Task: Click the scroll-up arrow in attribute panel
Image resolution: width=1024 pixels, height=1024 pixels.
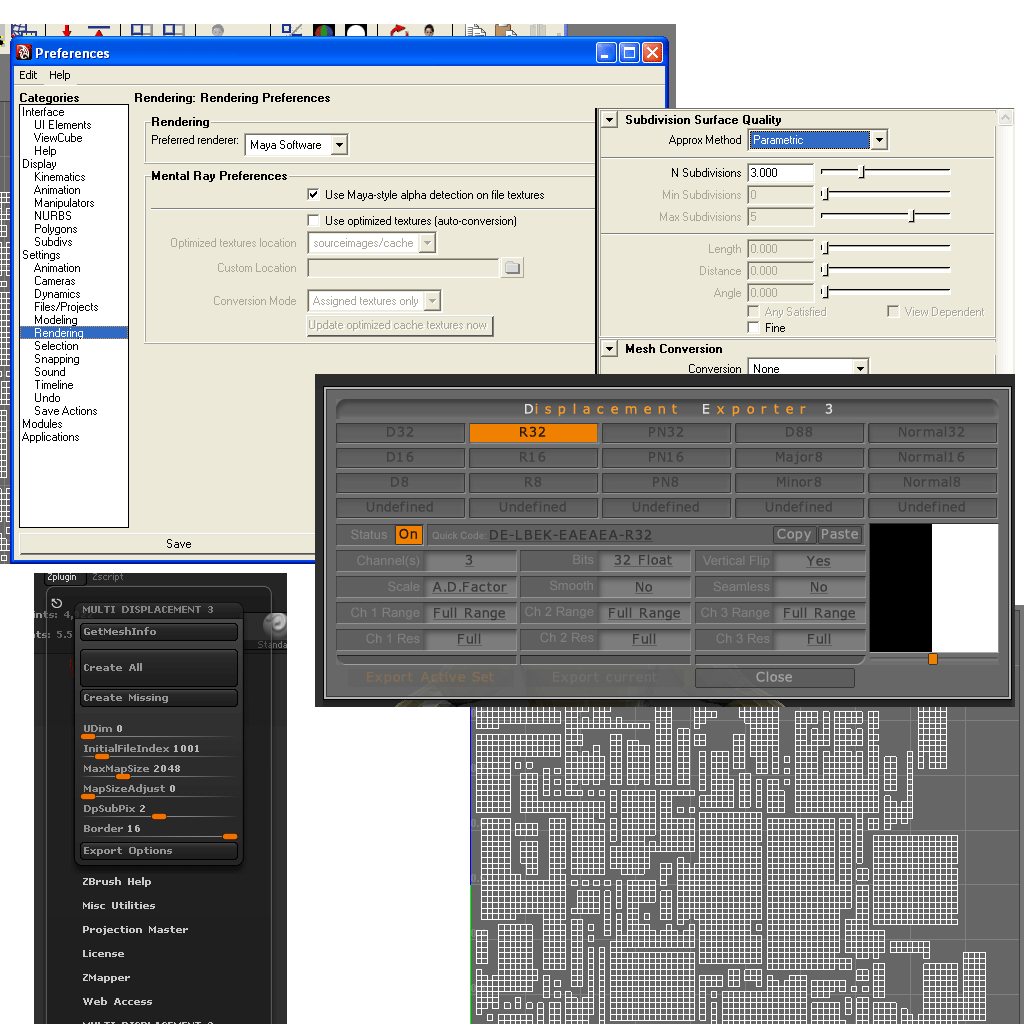Action: click(1005, 118)
